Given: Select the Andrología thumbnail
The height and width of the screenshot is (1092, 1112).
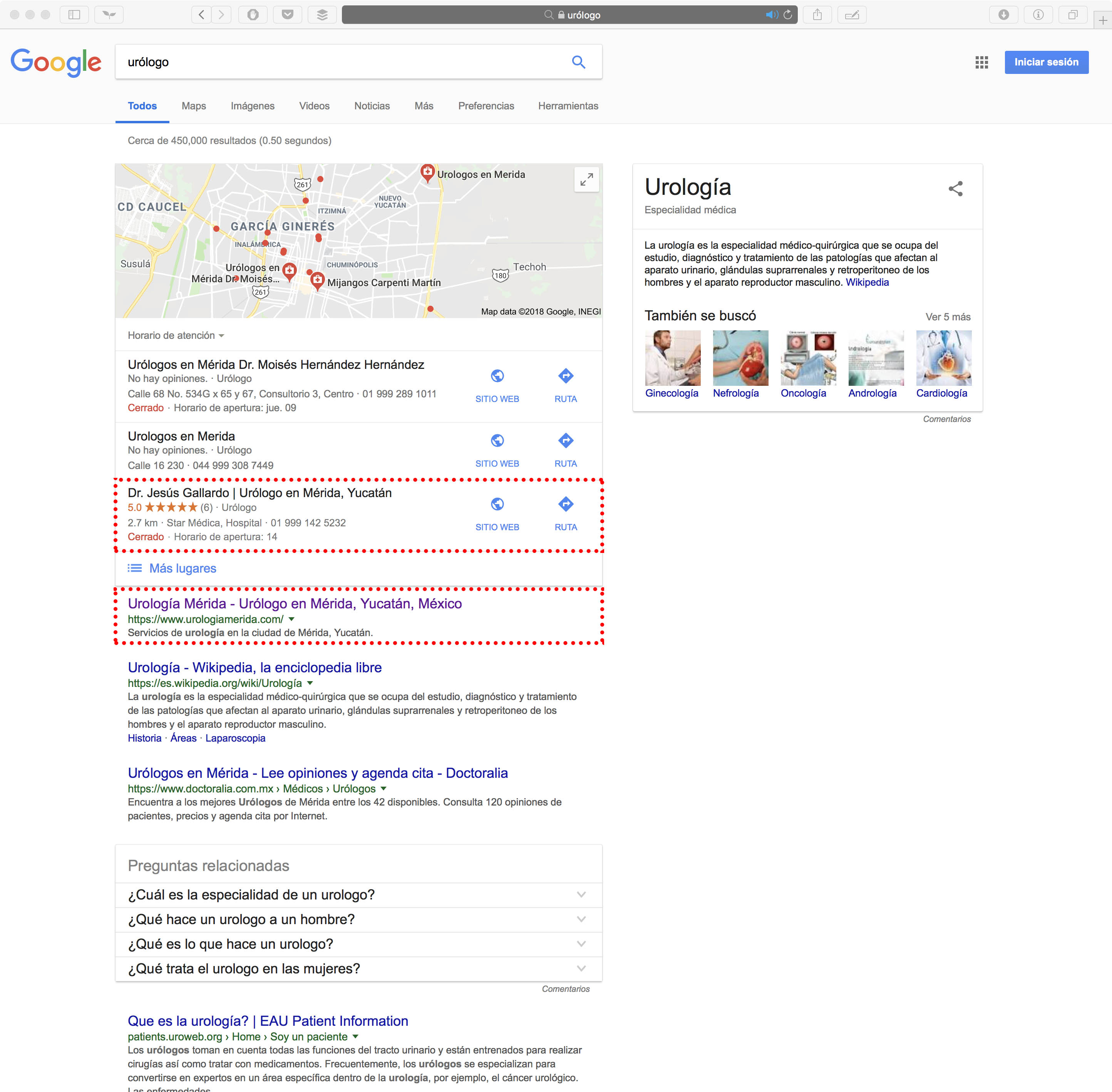Looking at the screenshot, I should (x=876, y=358).
